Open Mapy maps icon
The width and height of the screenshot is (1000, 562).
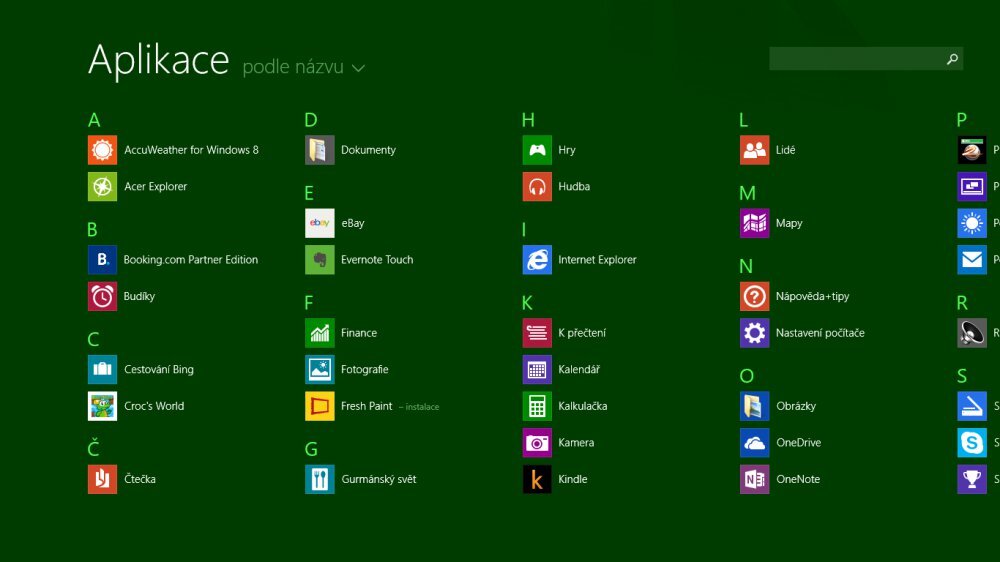754,223
